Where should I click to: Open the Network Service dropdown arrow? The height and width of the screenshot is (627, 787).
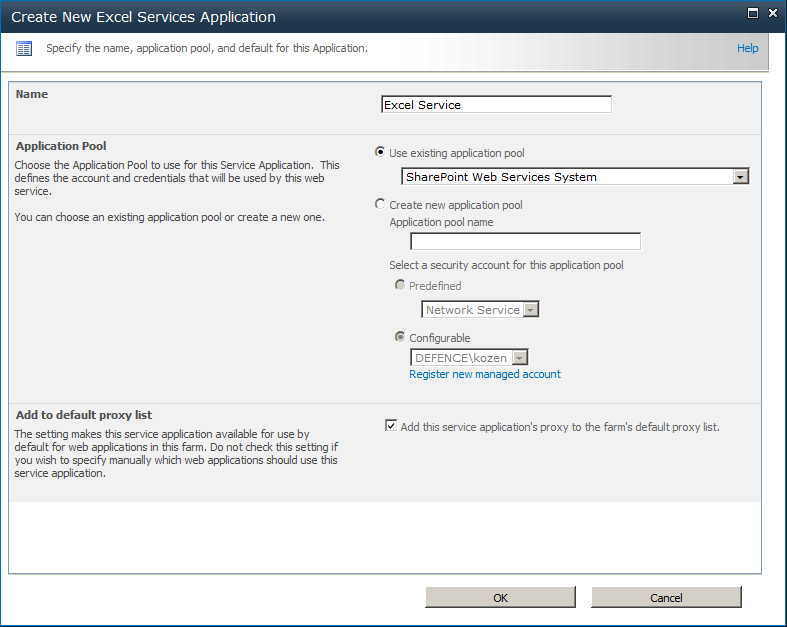[x=530, y=310]
